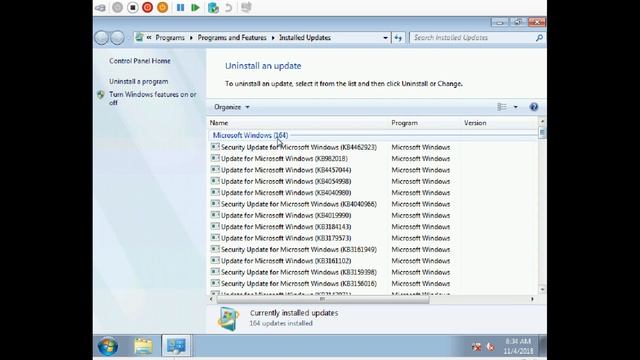
Task: Click the Control Panel taskbar button
Action: point(176,346)
